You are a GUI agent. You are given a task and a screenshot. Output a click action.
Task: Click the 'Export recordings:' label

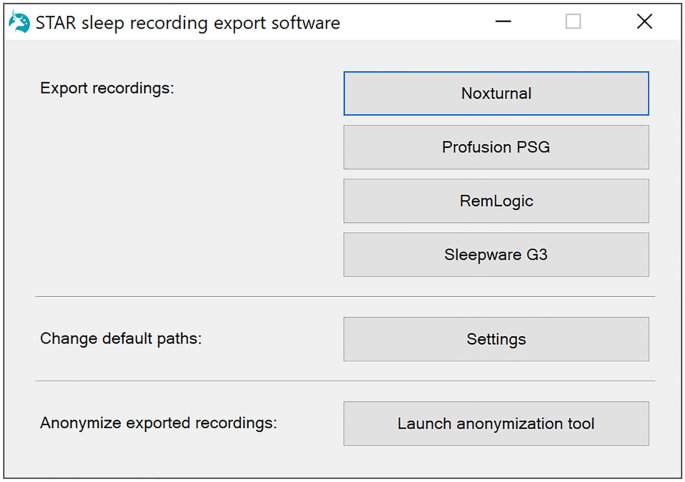click(107, 88)
